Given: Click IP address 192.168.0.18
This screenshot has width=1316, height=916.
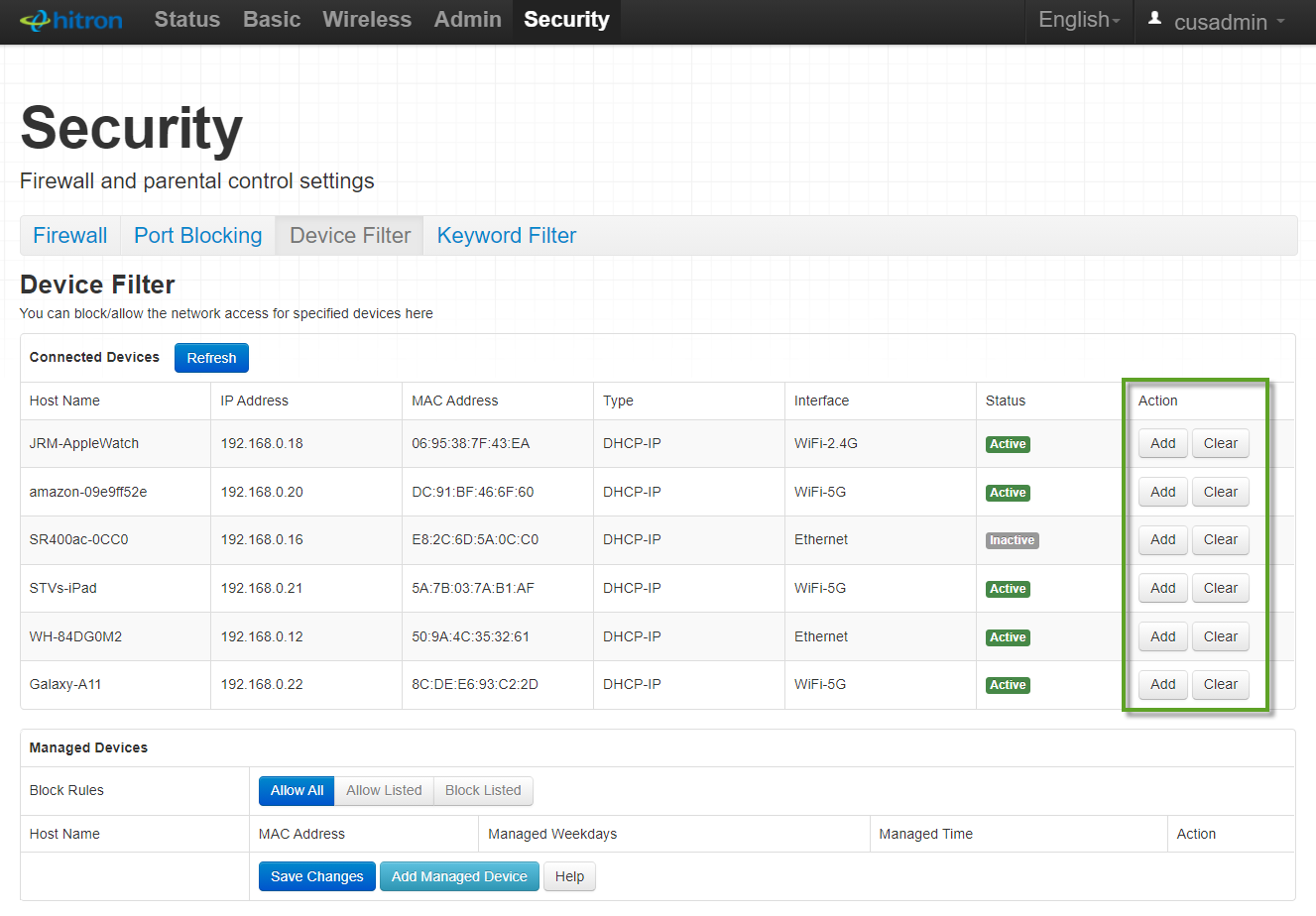Looking at the screenshot, I should click(262, 443).
